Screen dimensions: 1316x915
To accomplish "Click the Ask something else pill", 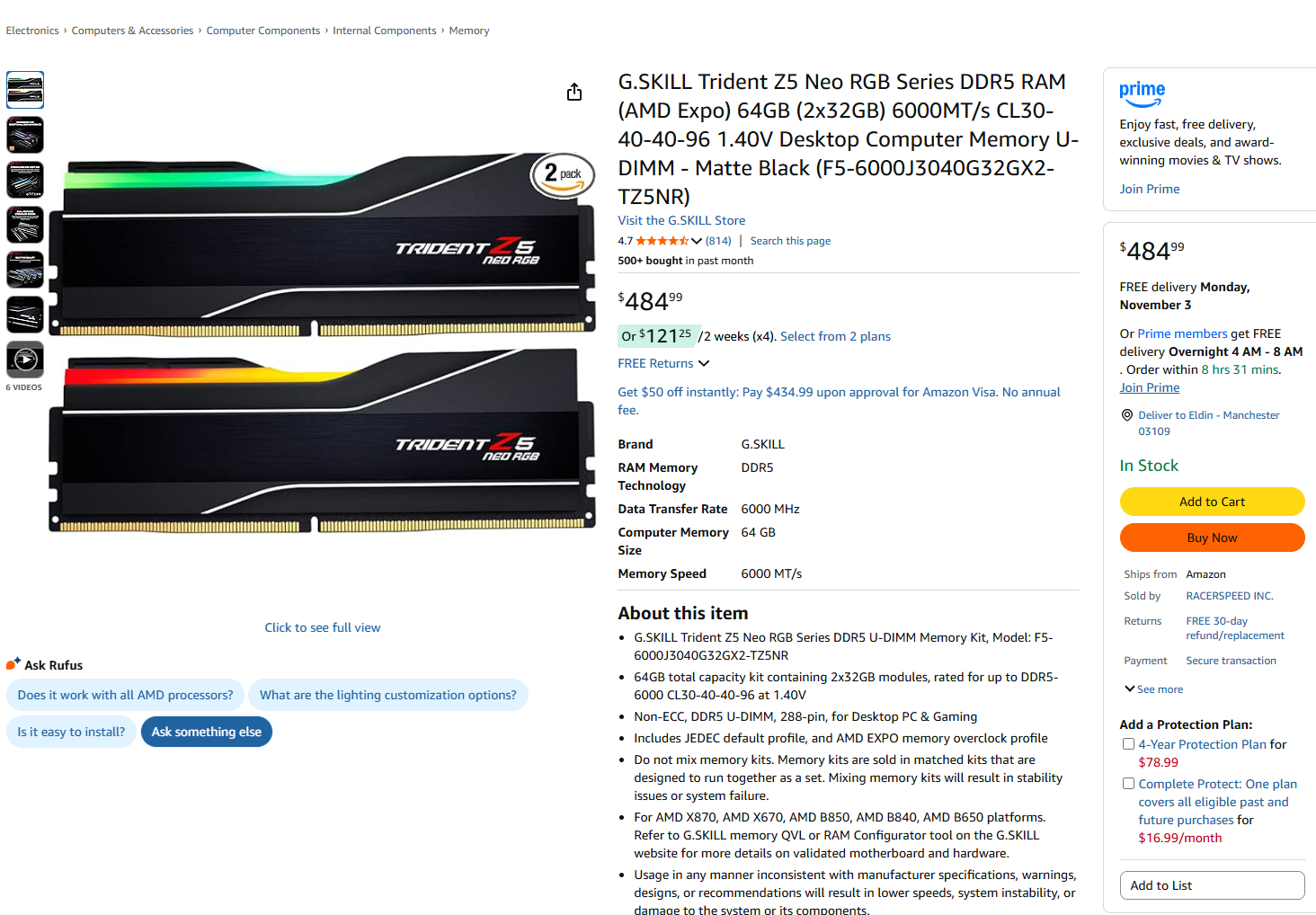I will 207,732.
